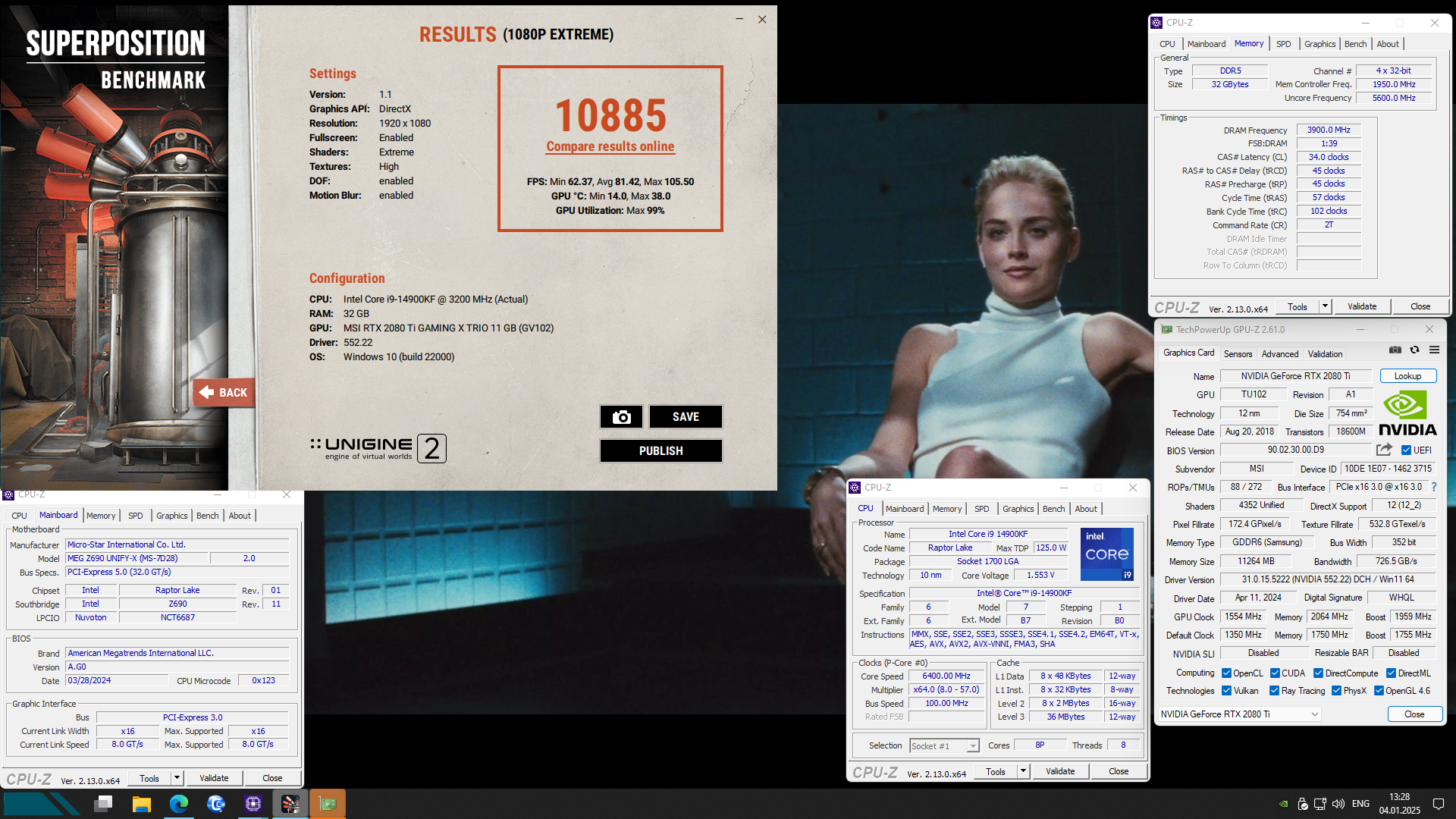Click the BIOS Version field in GPU-Z
Screen dimensions: 1456x819
click(x=1295, y=450)
